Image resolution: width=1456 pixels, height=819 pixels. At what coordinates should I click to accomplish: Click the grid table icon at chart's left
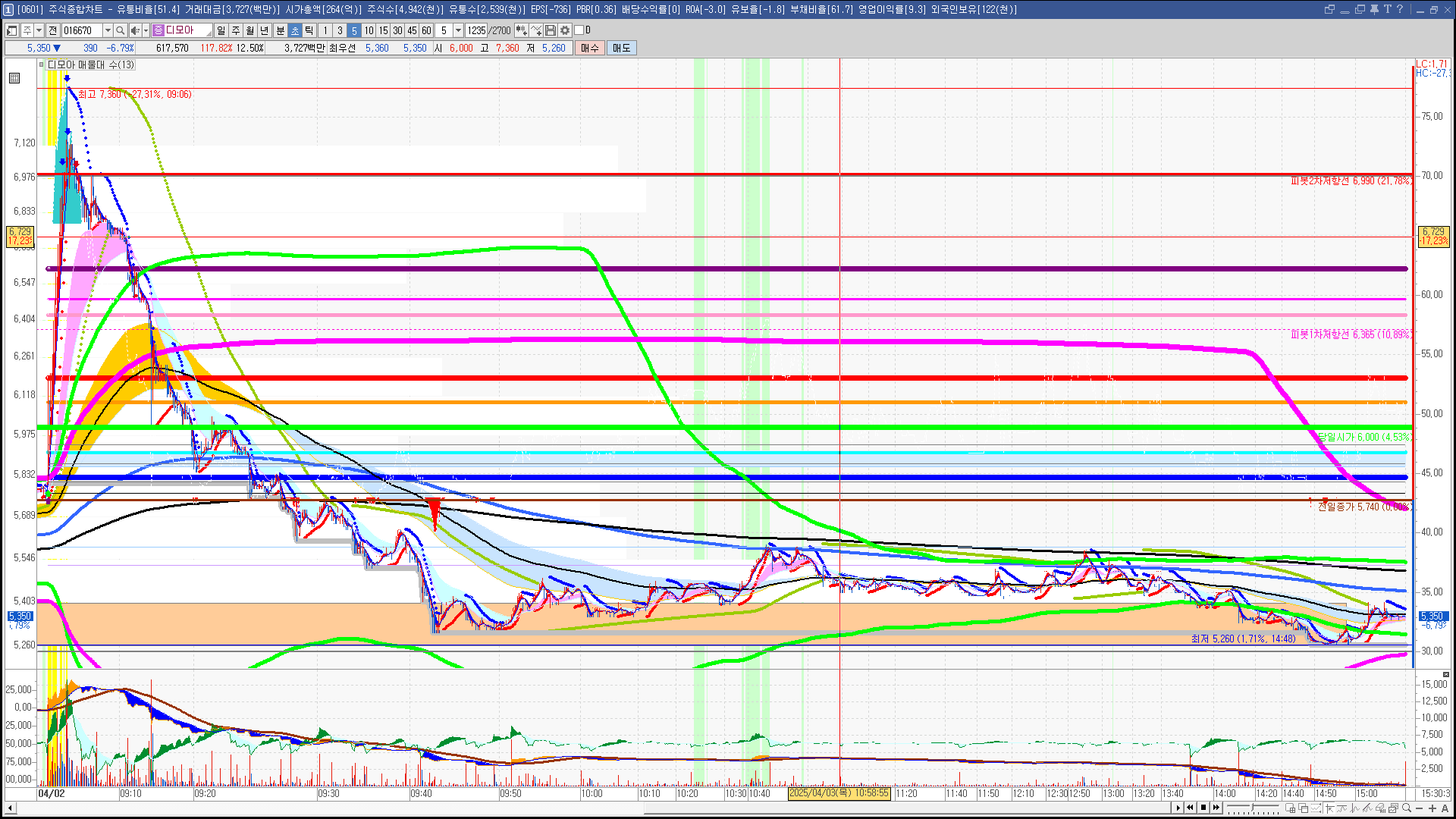pos(14,78)
